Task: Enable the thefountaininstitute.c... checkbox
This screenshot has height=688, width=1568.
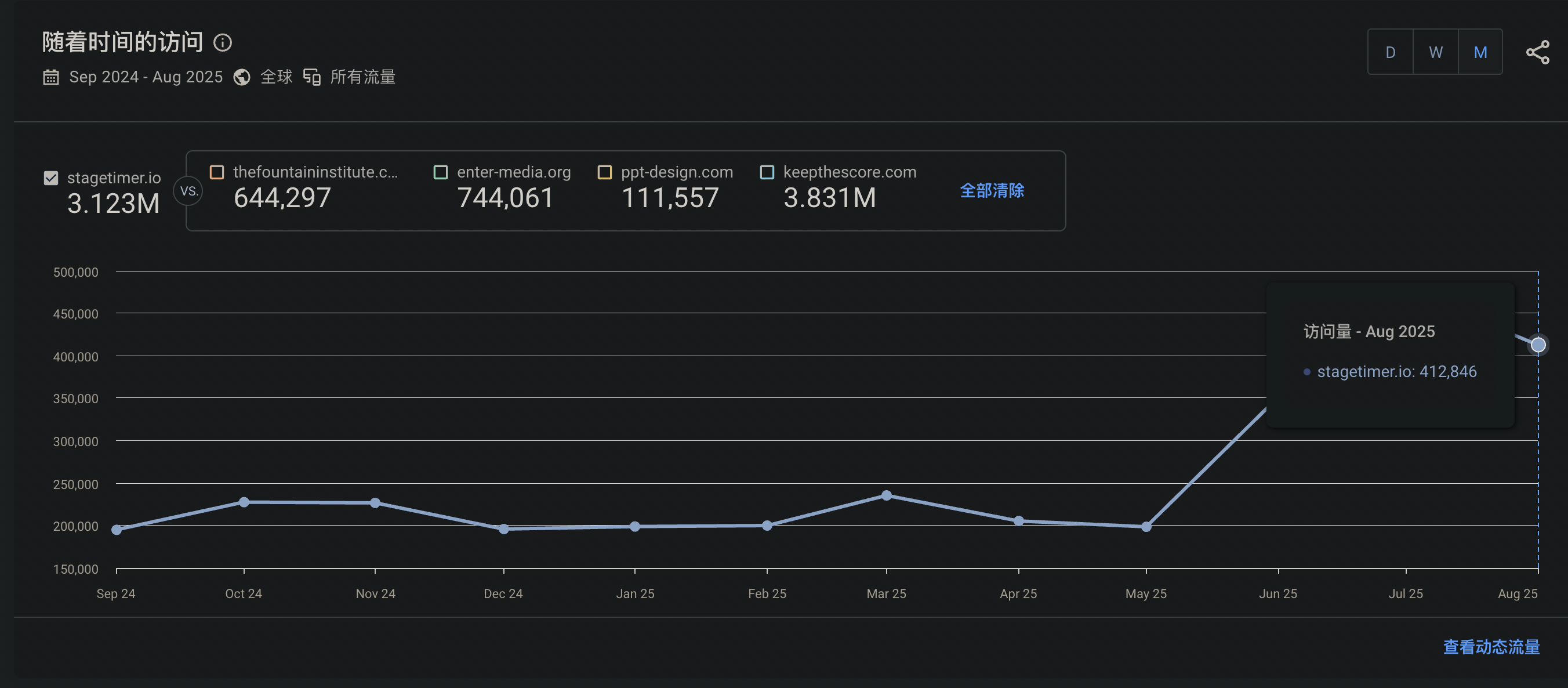Action: click(x=217, y=172)
